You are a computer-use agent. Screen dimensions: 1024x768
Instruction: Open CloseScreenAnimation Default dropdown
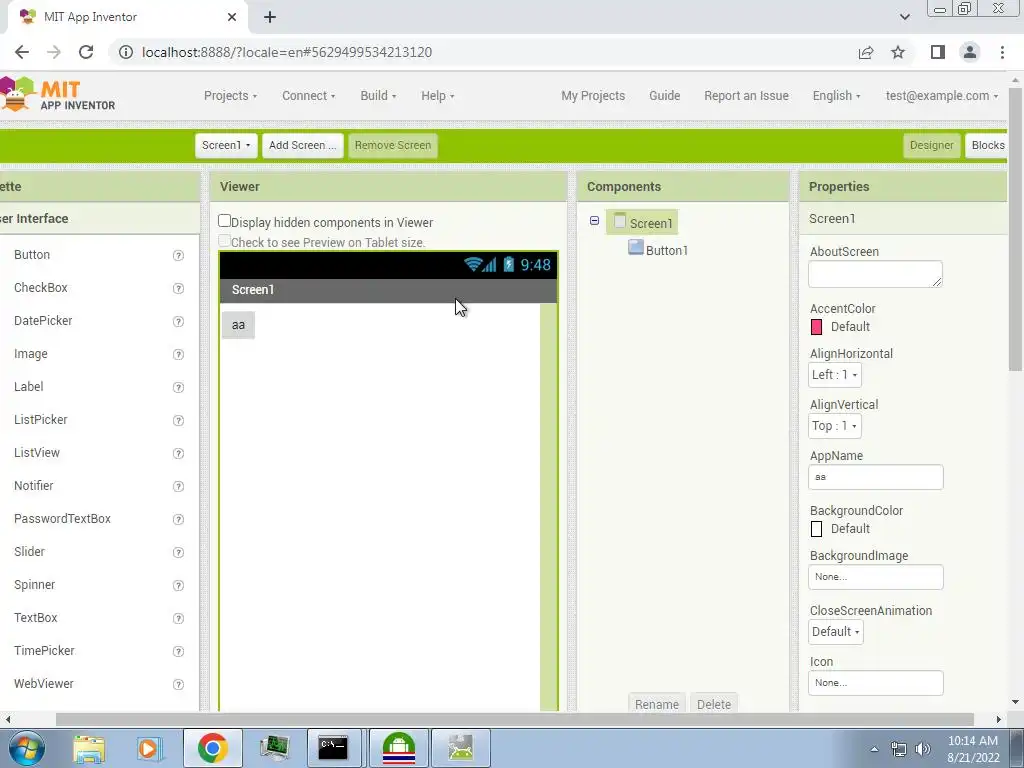pos(836,632)
